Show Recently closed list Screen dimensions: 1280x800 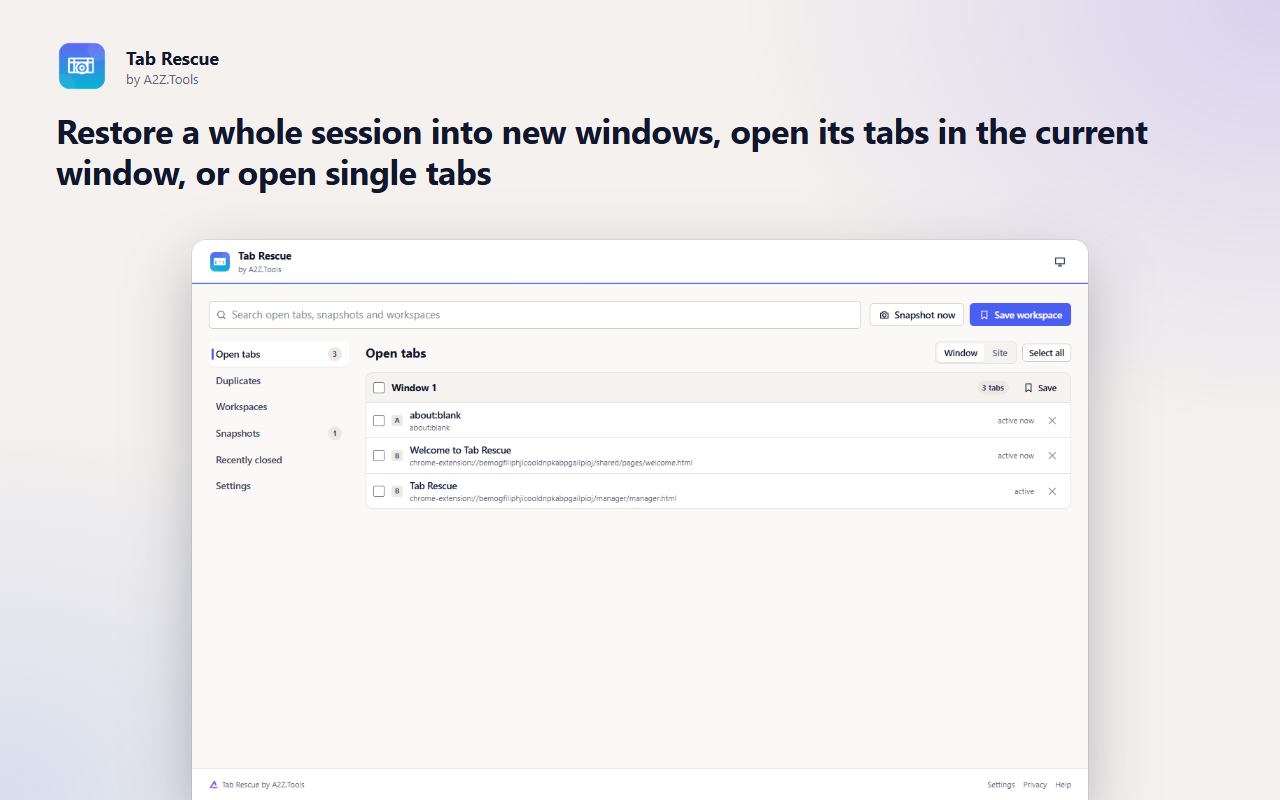point(280,460)
